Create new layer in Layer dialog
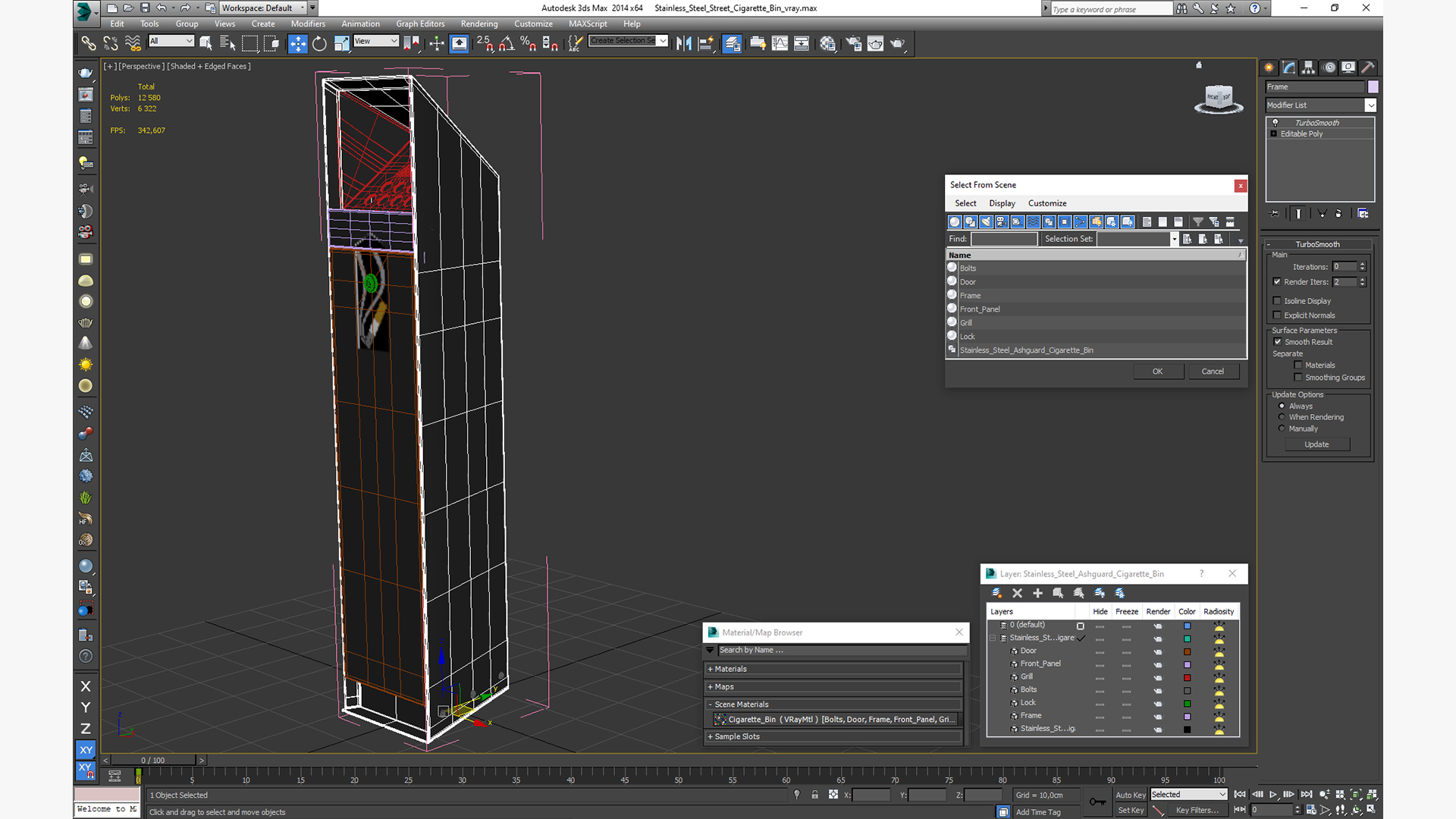This screenshot has width=1456, height=819. point(996,593)
